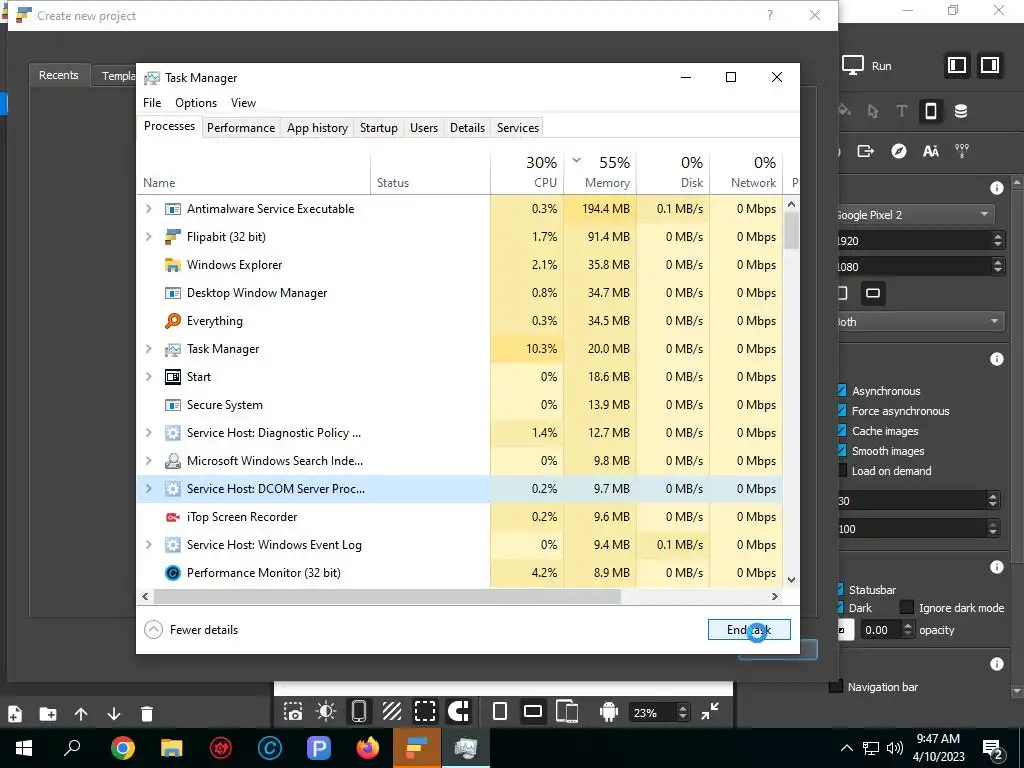The image size is (1024, 768).
Task: Toggle the Smooth images checkbox
Action: tap(842, 451)
